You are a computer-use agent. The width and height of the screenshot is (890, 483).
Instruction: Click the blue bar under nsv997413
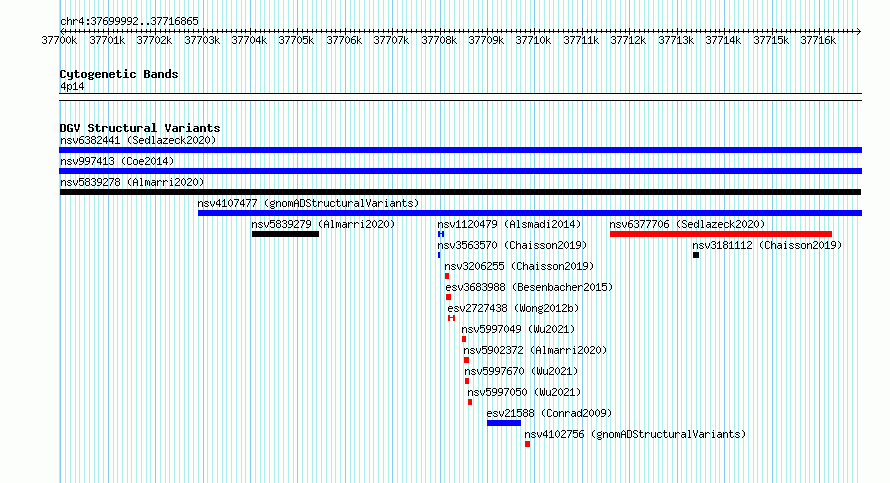pyautogui.click(x=460, y=171)
